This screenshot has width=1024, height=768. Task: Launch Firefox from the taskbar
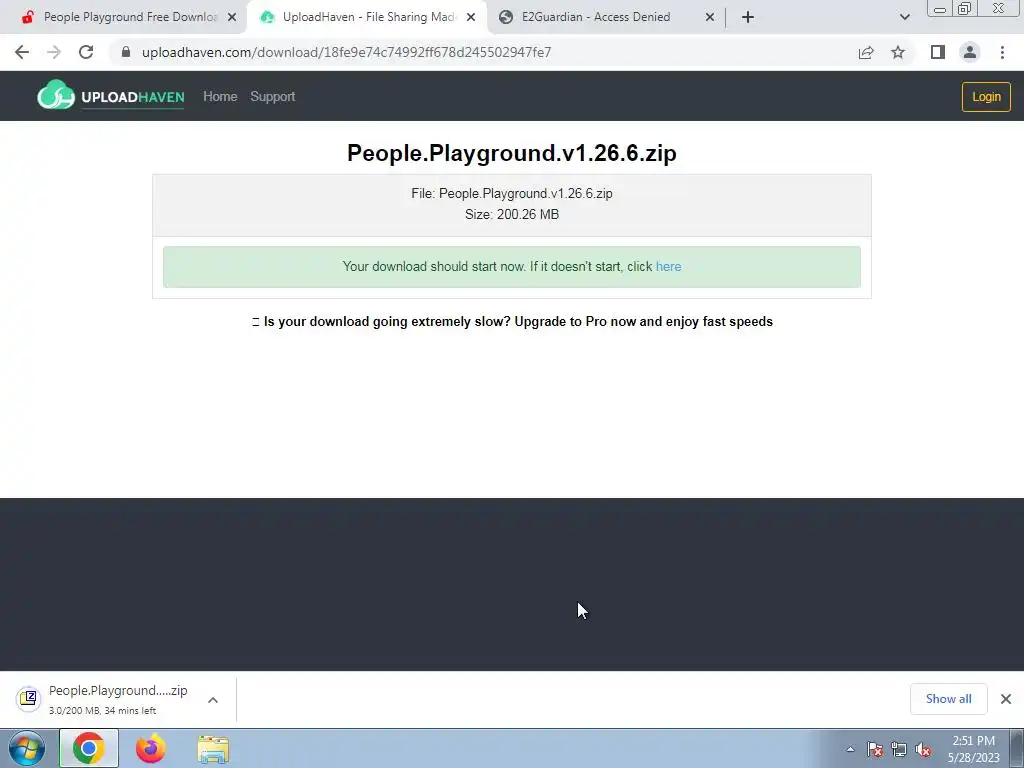click(150, 748)
